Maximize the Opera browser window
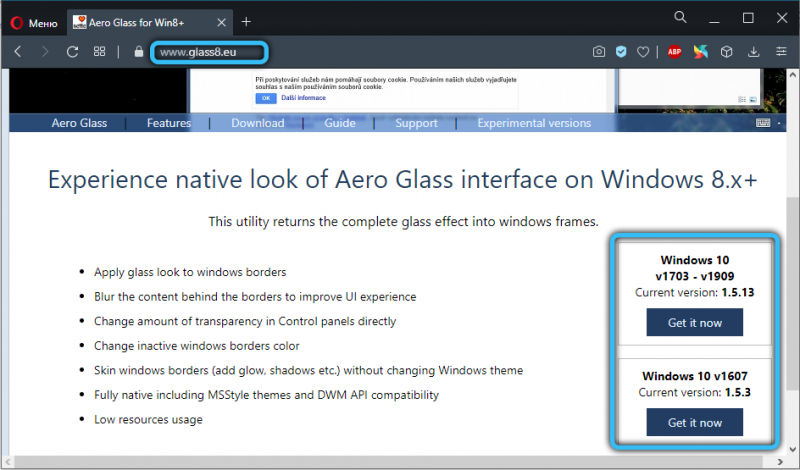Viewport: 800px width, 470px height. tap(748, 18)
